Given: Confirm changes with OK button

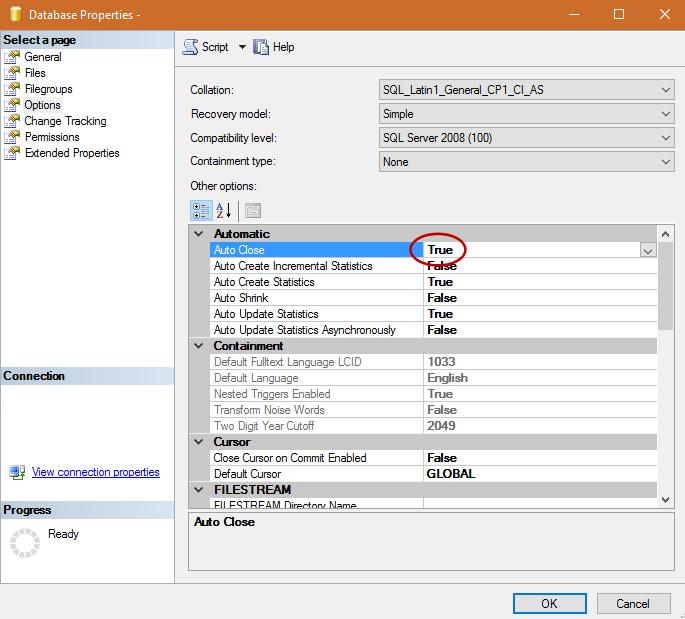Looking at the screenshot, I should (x=550, y=603).
